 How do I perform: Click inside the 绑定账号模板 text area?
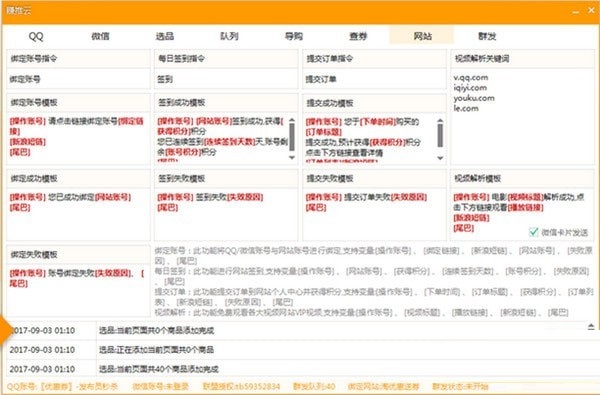78,139
